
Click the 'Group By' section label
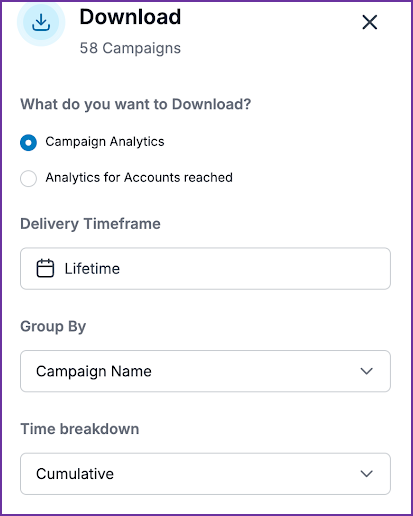[53, 326]
